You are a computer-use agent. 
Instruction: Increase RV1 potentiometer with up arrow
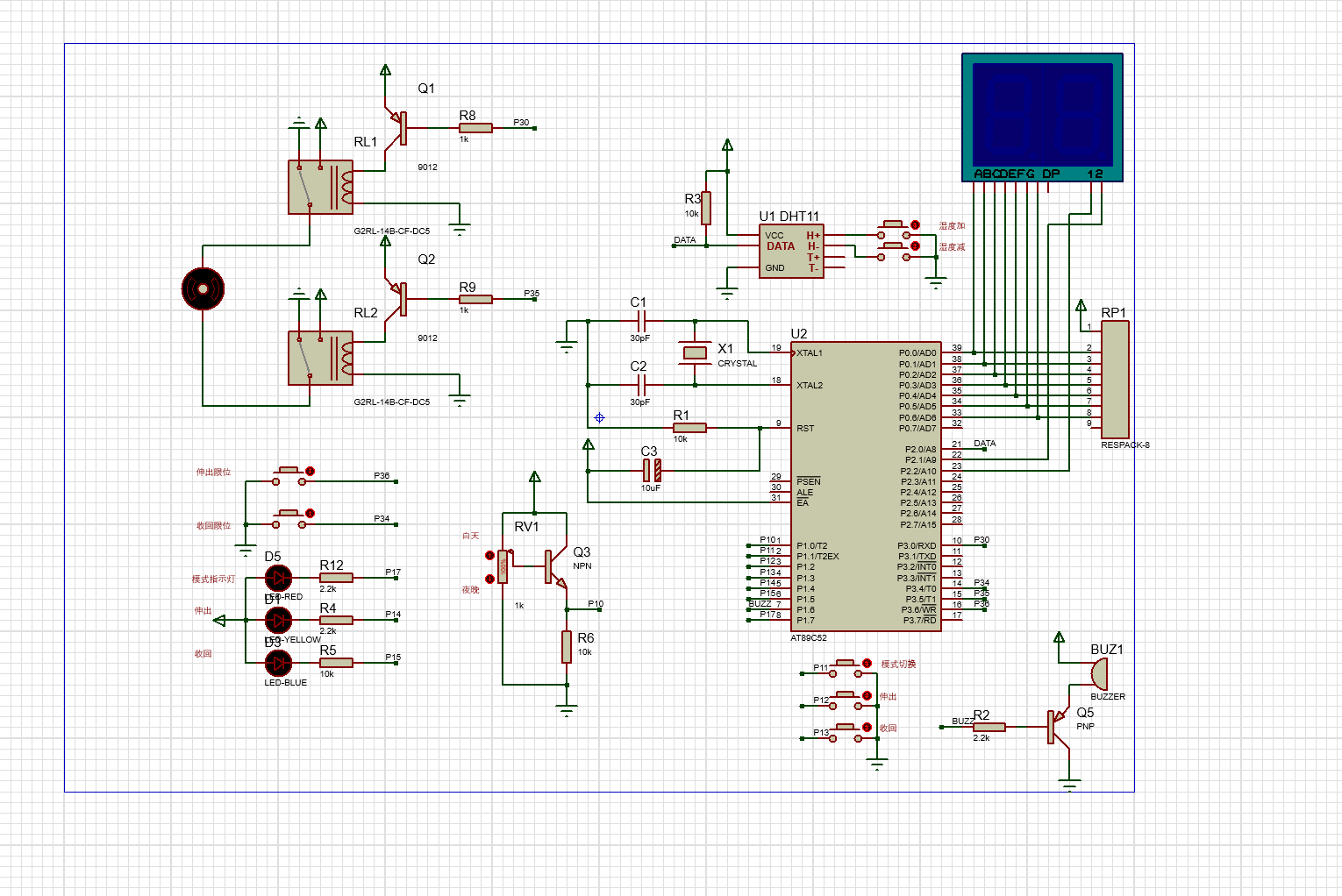[489, 556]
